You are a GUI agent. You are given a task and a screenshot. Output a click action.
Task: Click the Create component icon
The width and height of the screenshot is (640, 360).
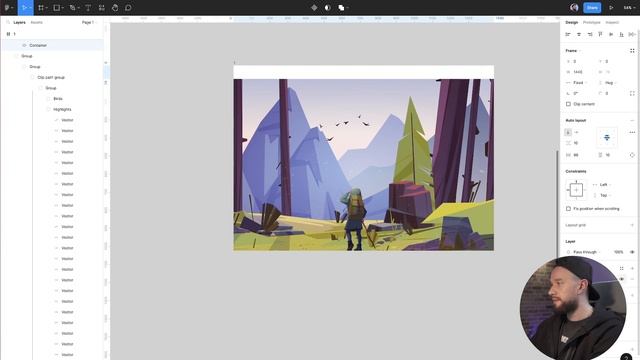pyautogui.click(x=314, y=7)
